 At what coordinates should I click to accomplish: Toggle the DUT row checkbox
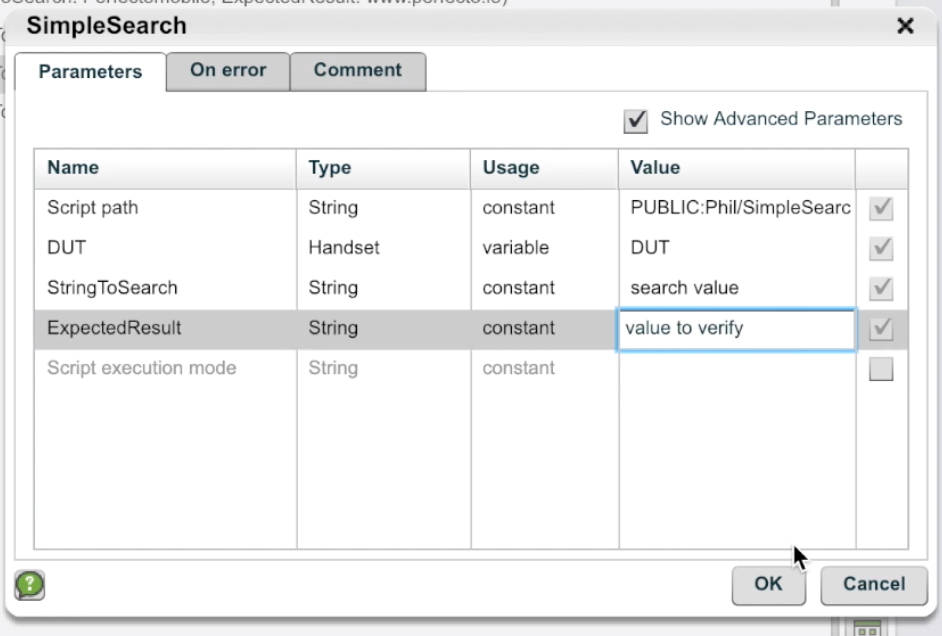[881, 249]
